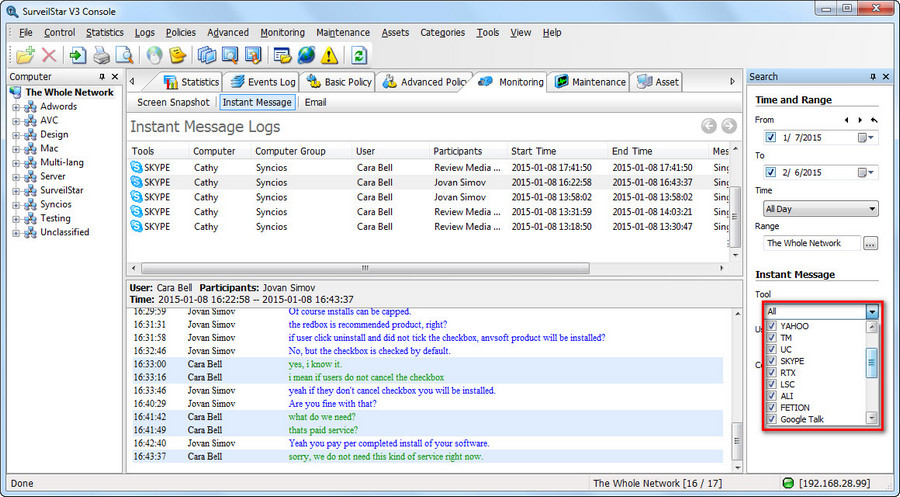Uncheck TM in the Tool list

(x=771, y=337)
